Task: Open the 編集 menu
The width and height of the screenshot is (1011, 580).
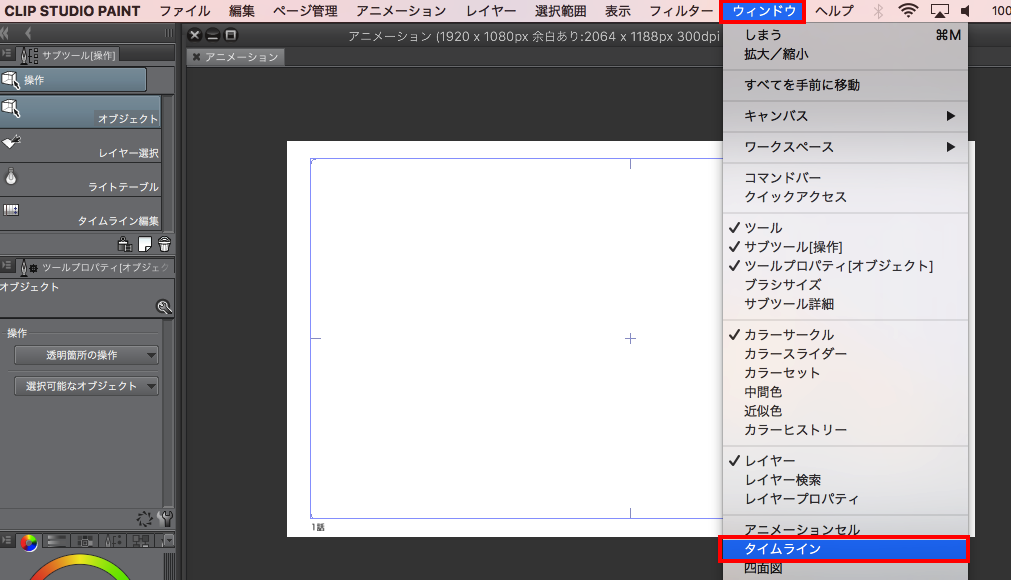Action: [x=242, y=11]
